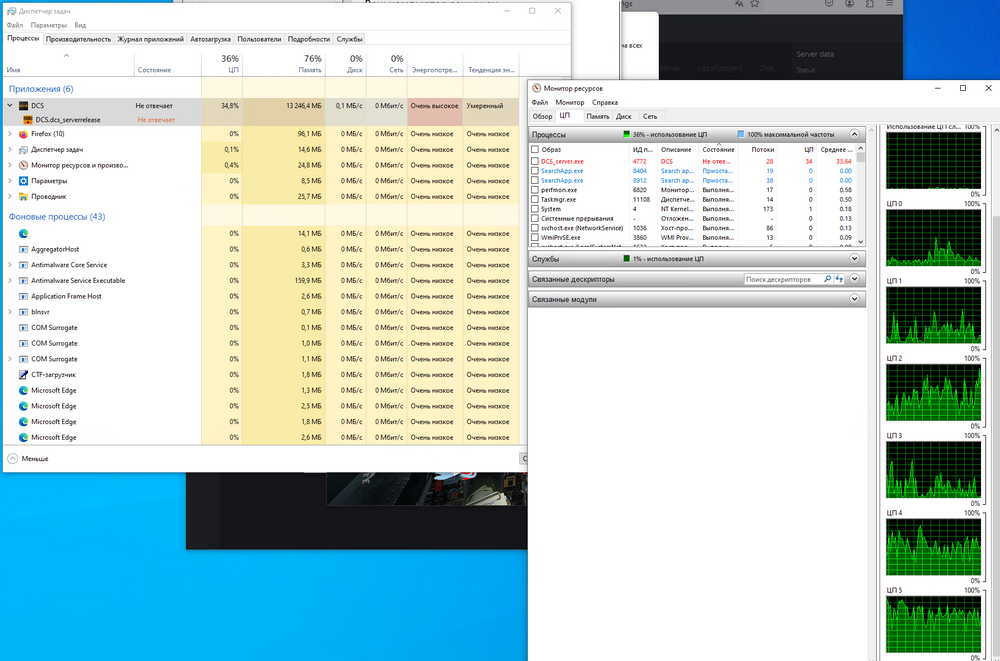Image resolution: width=1000 pixels, height=661 pixels.
Task: Expand the Antimalware Service Executable row
Action: [10, 281]
